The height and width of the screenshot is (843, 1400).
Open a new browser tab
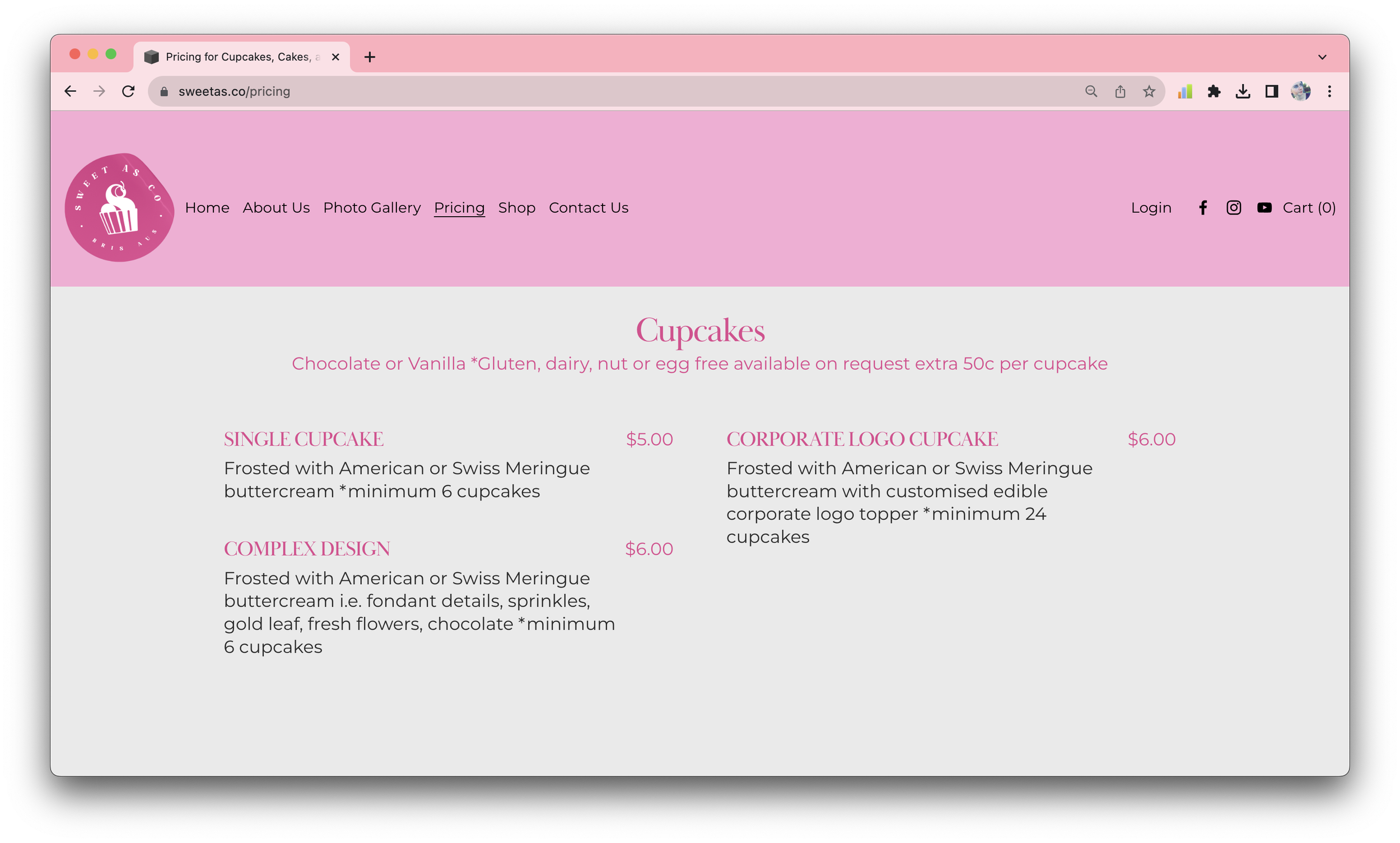370,56
